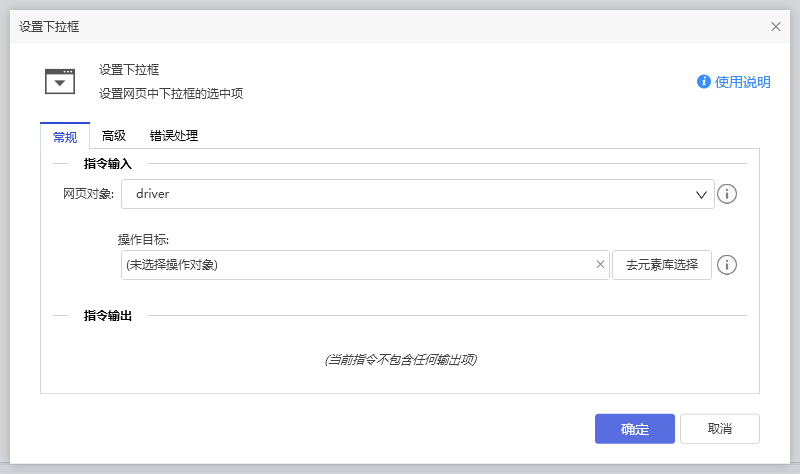Image resolution: width=800 pixels, height=474 pixels.
Task: Open the 使用说明 help link
Action: point(742,82)
